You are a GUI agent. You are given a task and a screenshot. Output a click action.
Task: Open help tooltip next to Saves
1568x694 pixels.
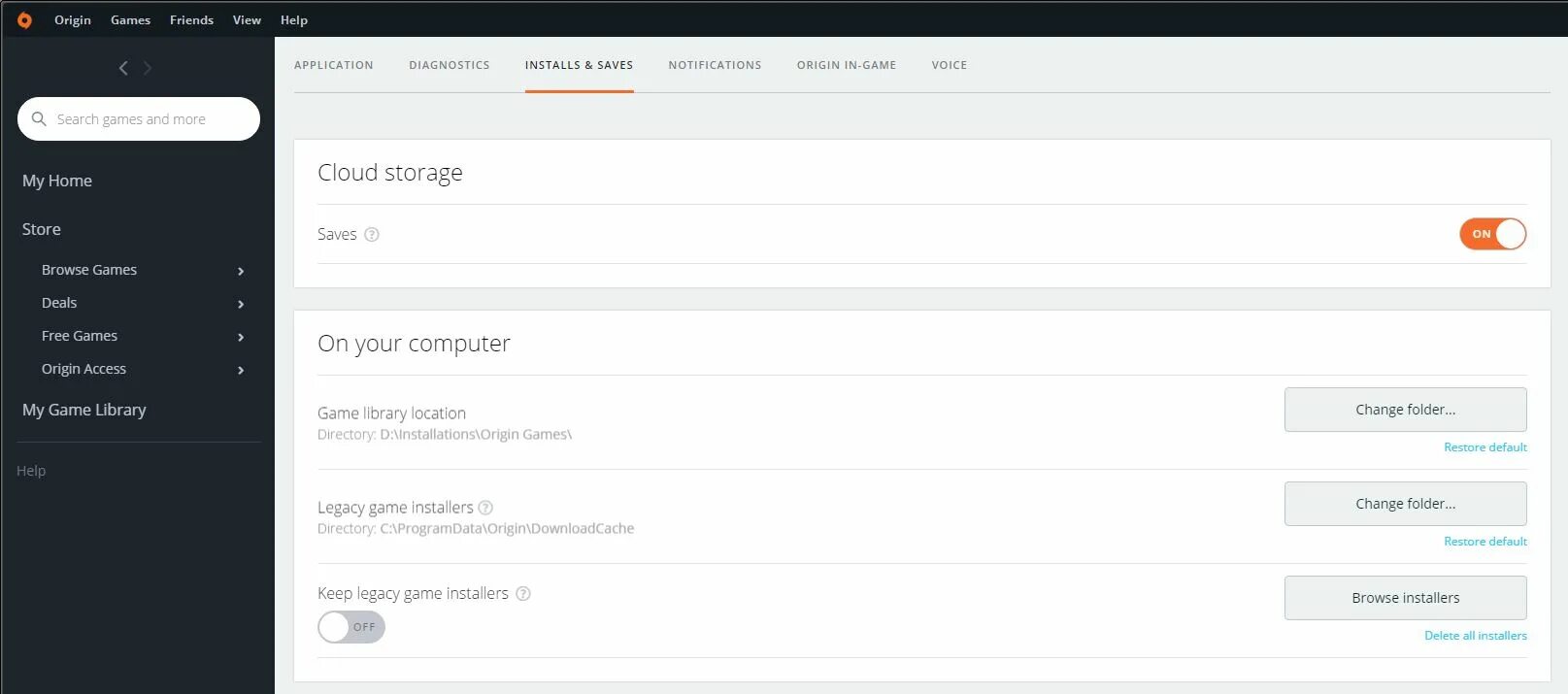click(372, 234)
